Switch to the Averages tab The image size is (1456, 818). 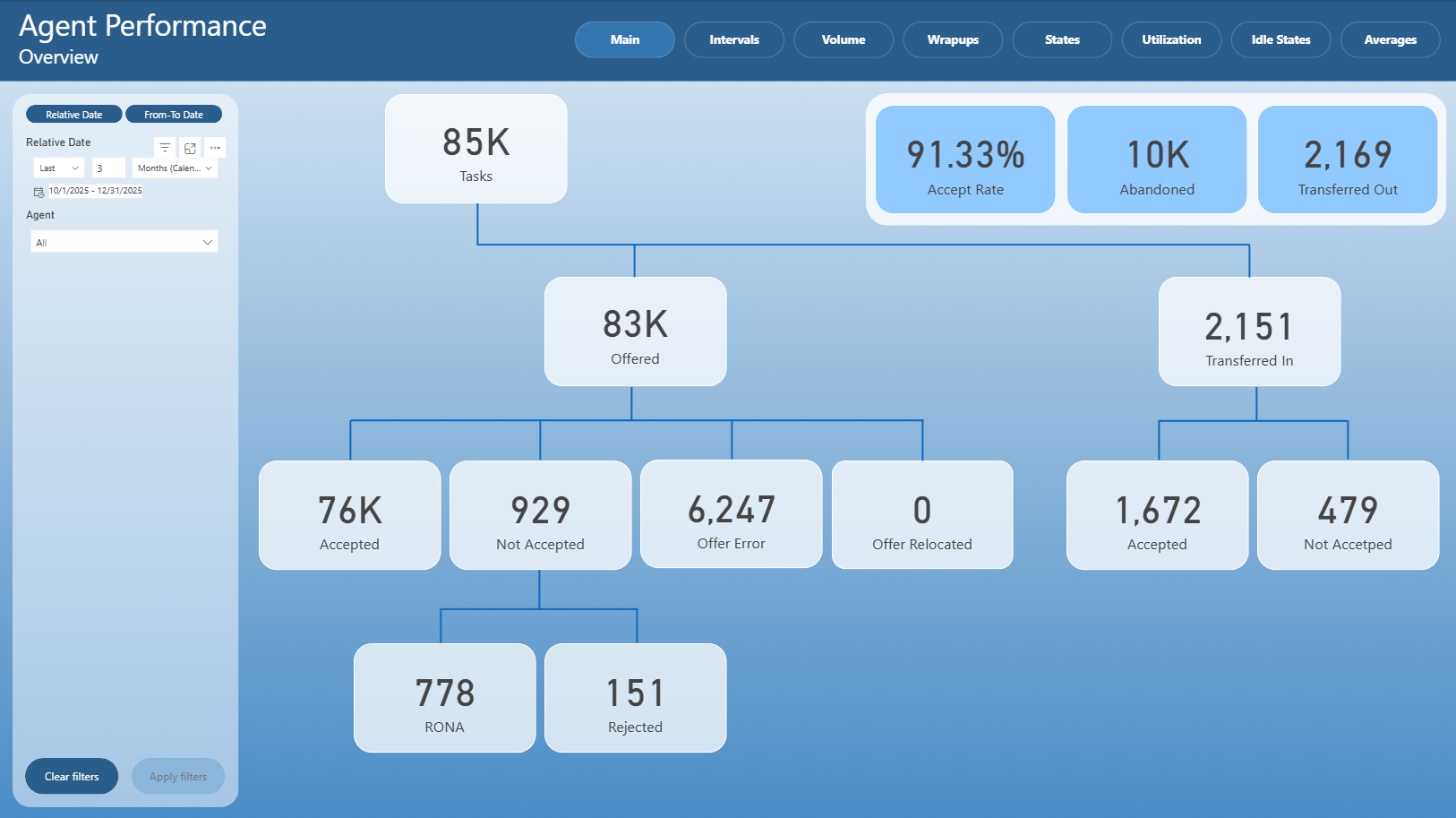pos(1390,39)
